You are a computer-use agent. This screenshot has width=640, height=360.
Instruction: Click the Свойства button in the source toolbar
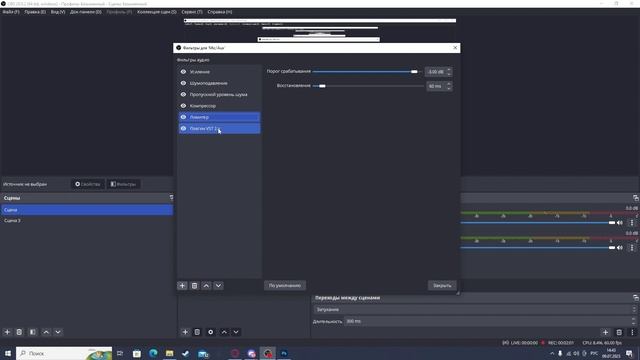click(88, 184)
